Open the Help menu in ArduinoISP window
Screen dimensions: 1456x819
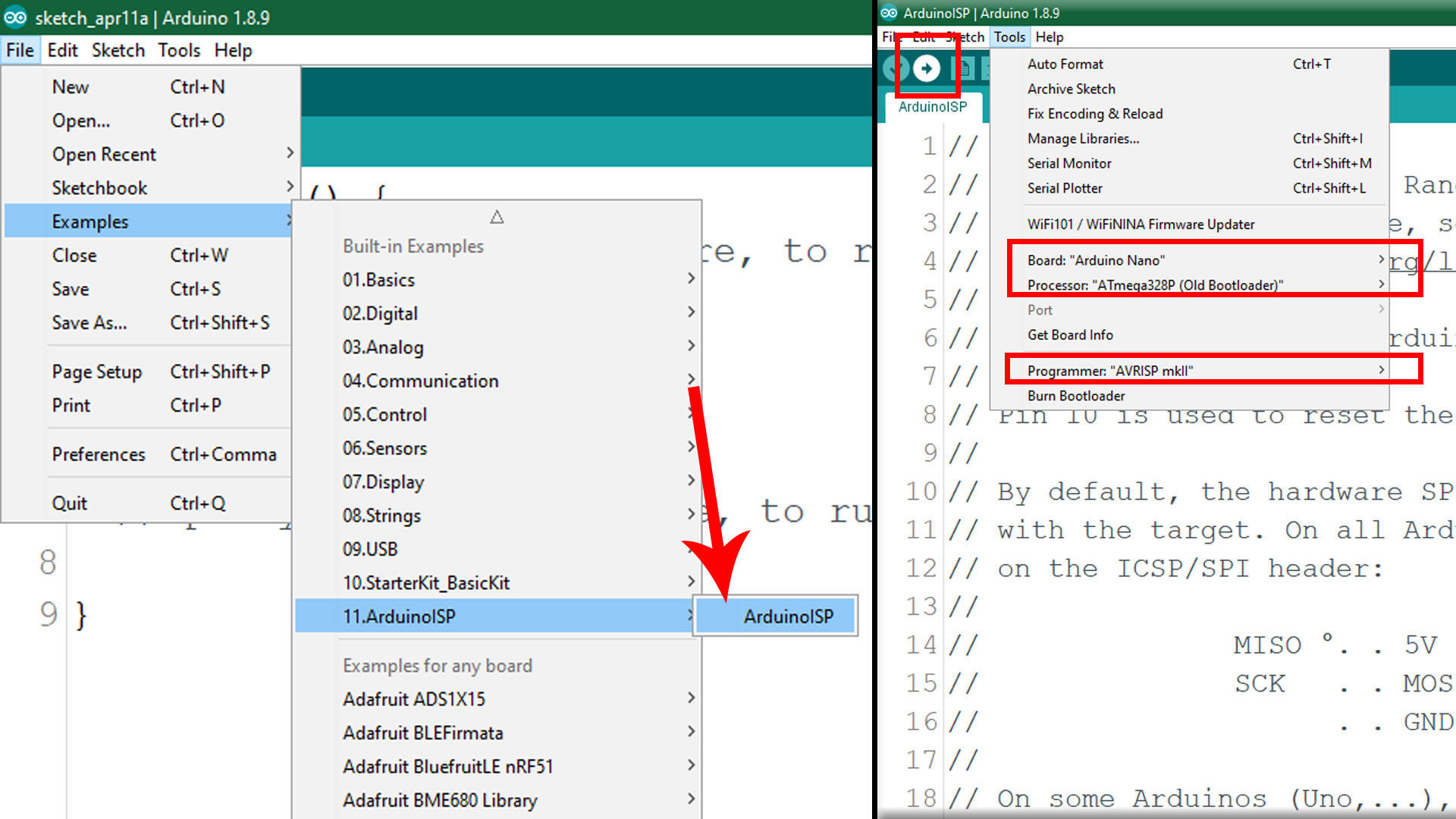click(1050, 37)
